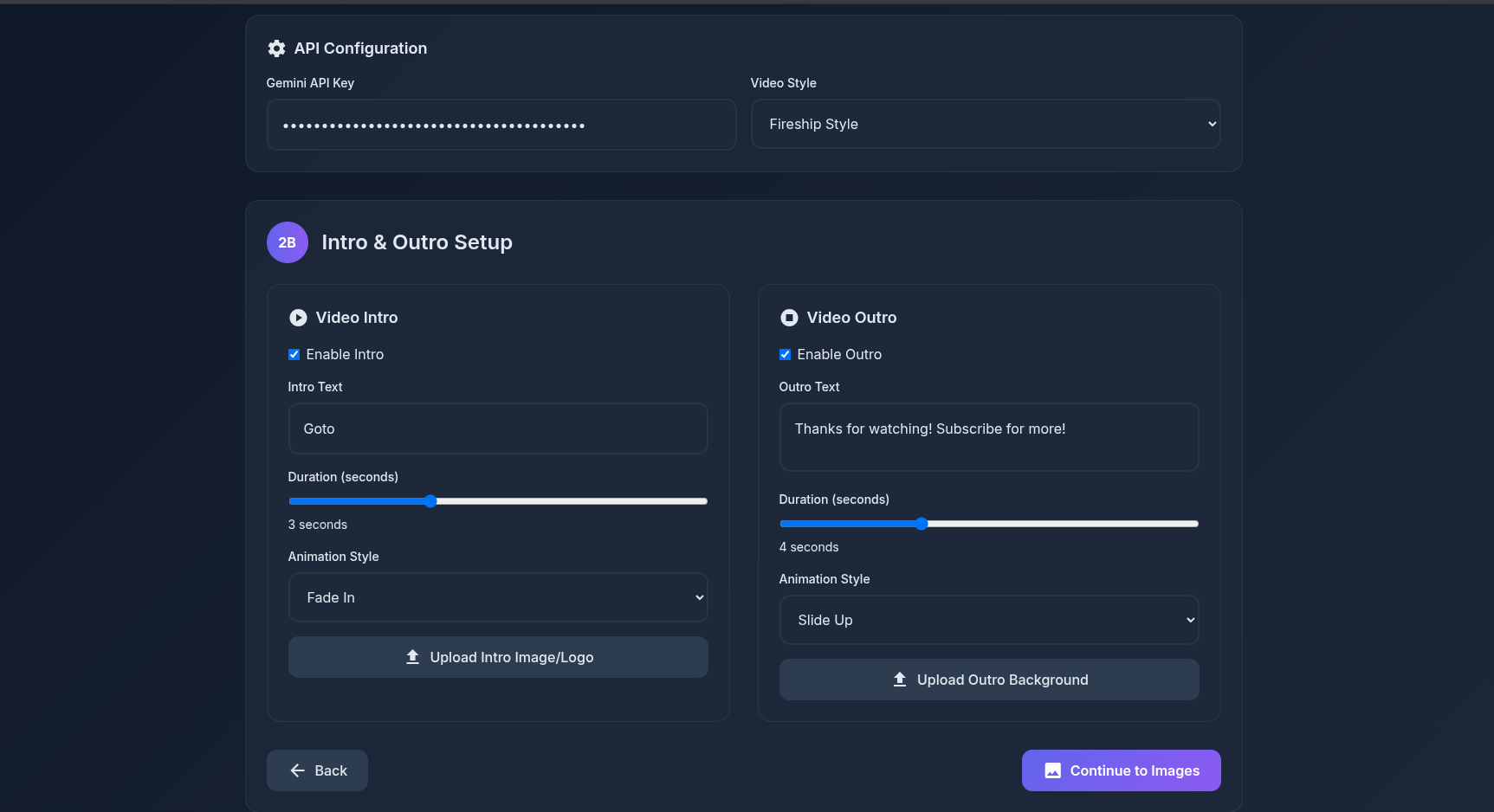Open the Video Style dropdown
This screenshot has width=1494, height=812.
click(986, 124)
